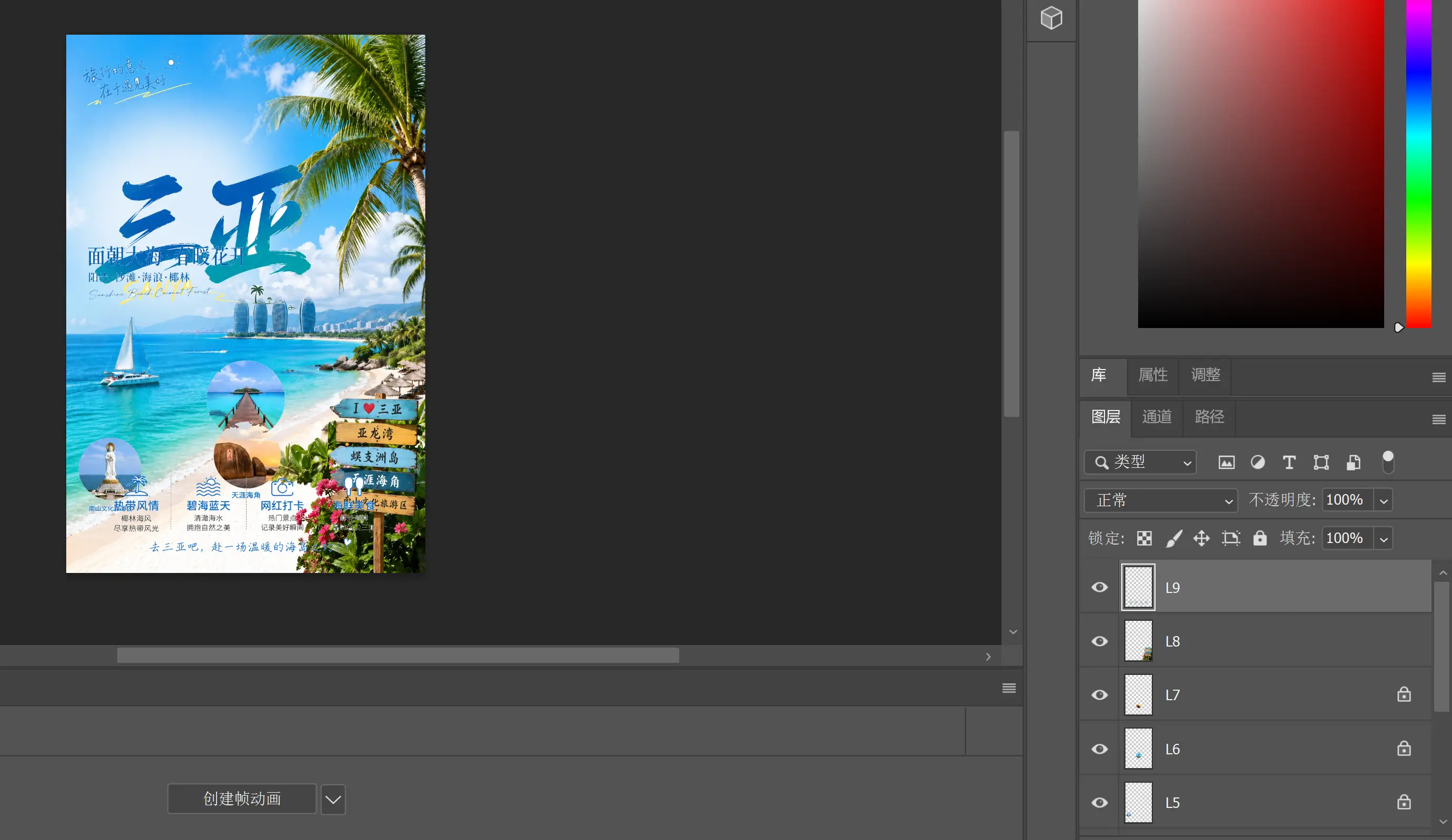Filter layers by smart object icon
Image resolution: width=1452 pixels, height=840 pixels.
[x=1353, y=463]
